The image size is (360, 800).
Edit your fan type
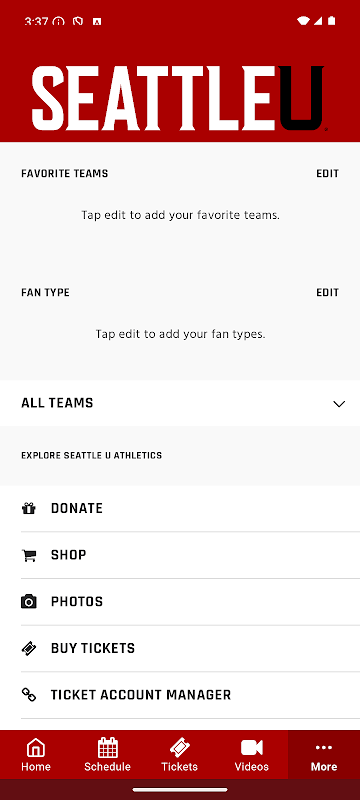click(327, 292)
